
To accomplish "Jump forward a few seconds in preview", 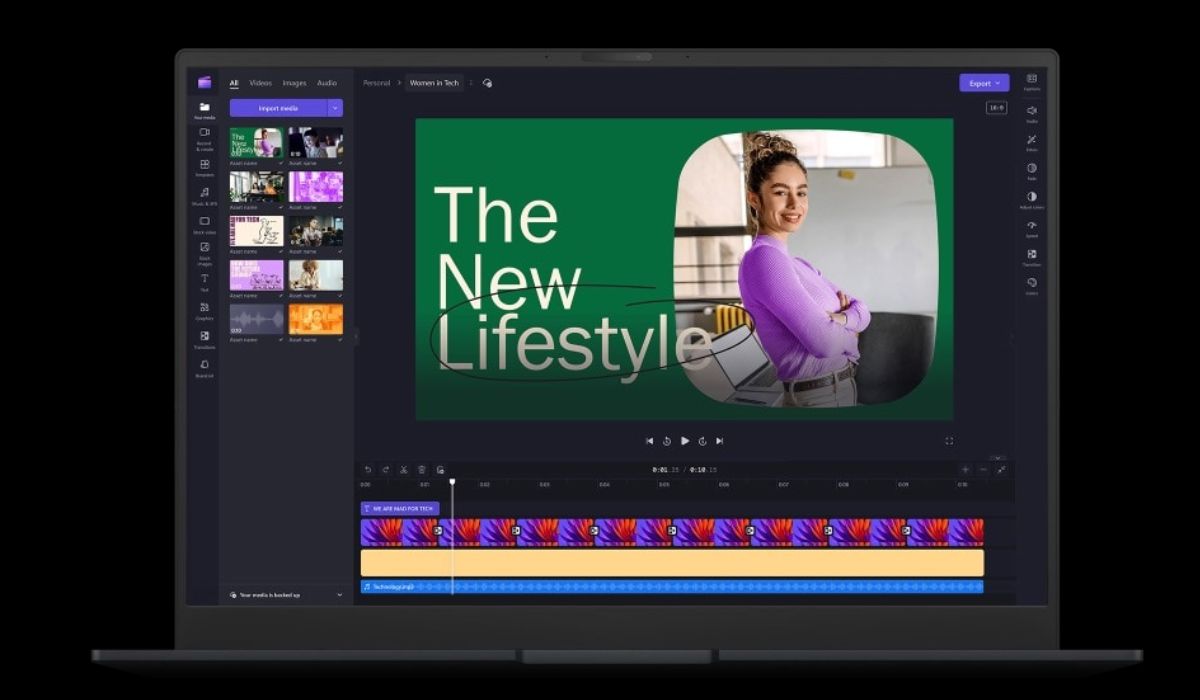I will (702, 440).
